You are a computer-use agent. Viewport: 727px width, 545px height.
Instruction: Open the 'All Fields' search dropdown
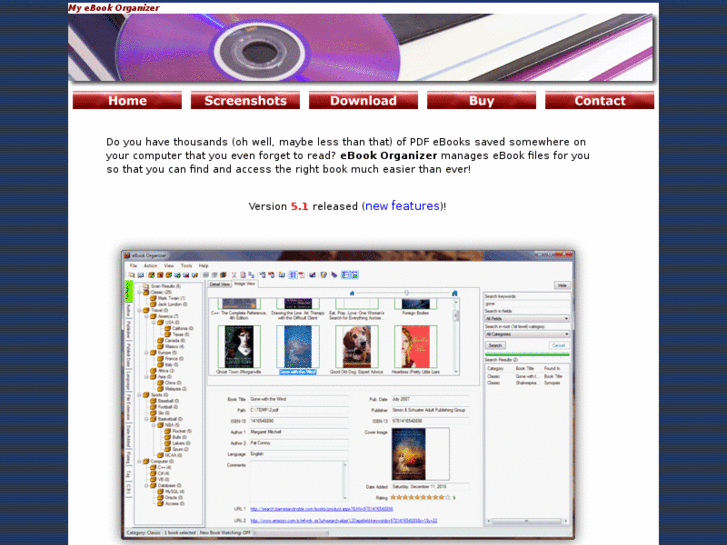coord(527,319)
